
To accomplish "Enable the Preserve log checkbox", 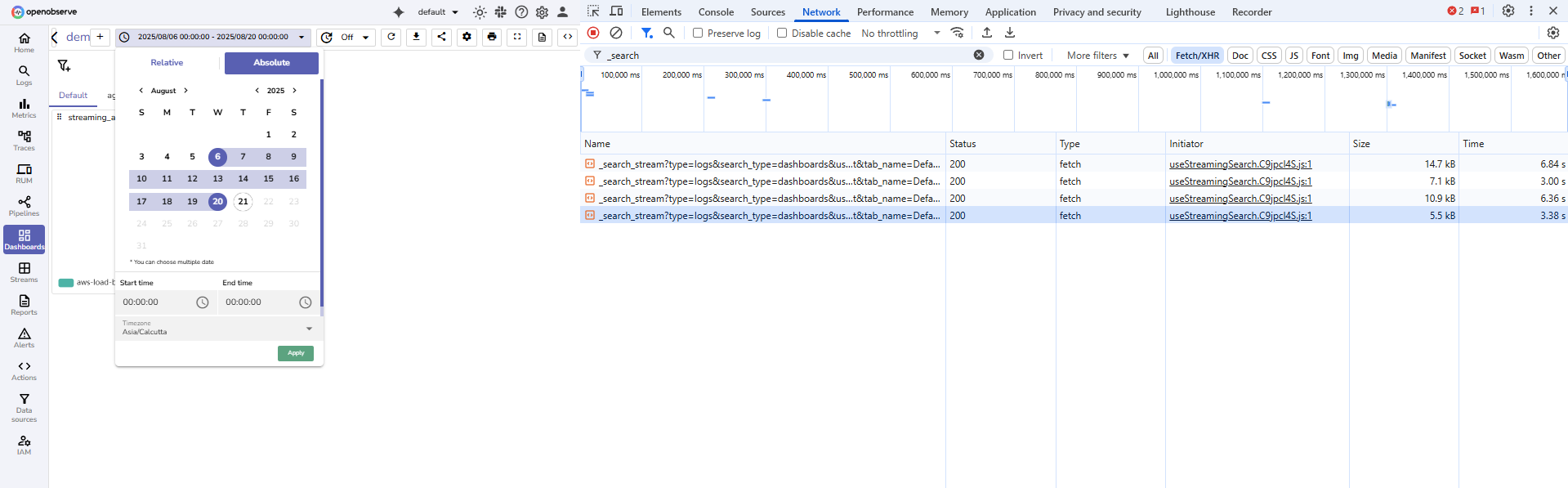I will pos(698,34).
